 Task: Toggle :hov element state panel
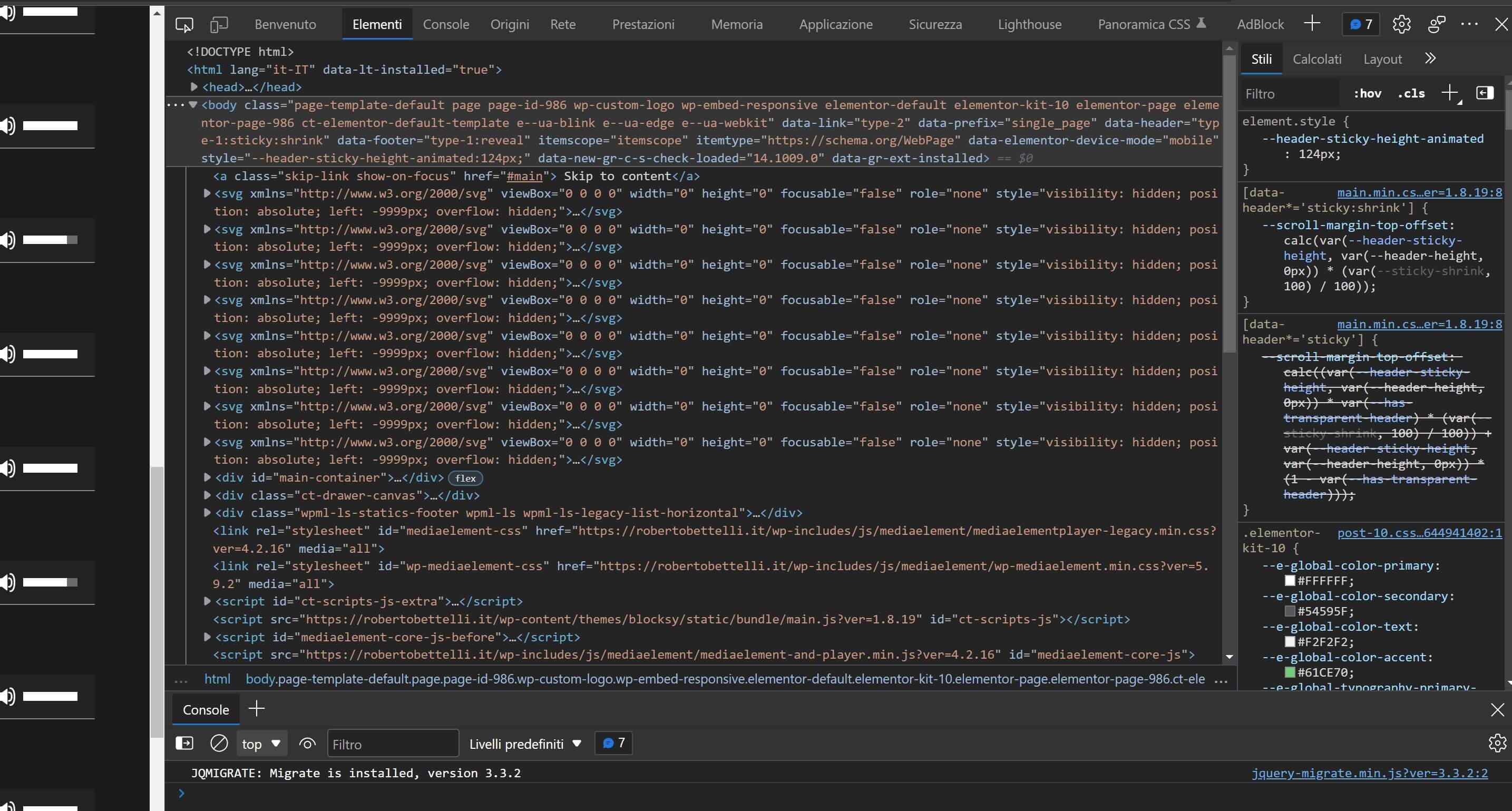(x=1367, y=93)
